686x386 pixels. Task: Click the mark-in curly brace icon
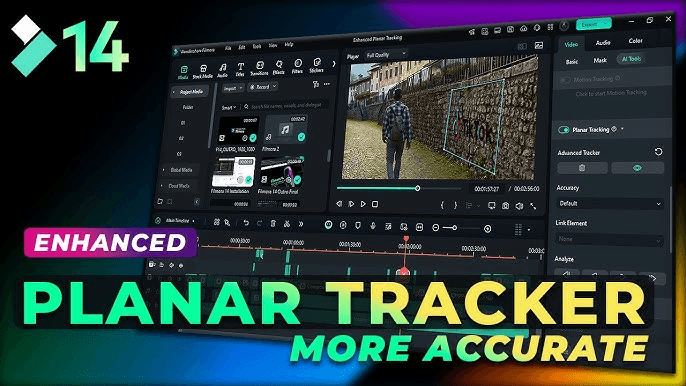[442, 205]
